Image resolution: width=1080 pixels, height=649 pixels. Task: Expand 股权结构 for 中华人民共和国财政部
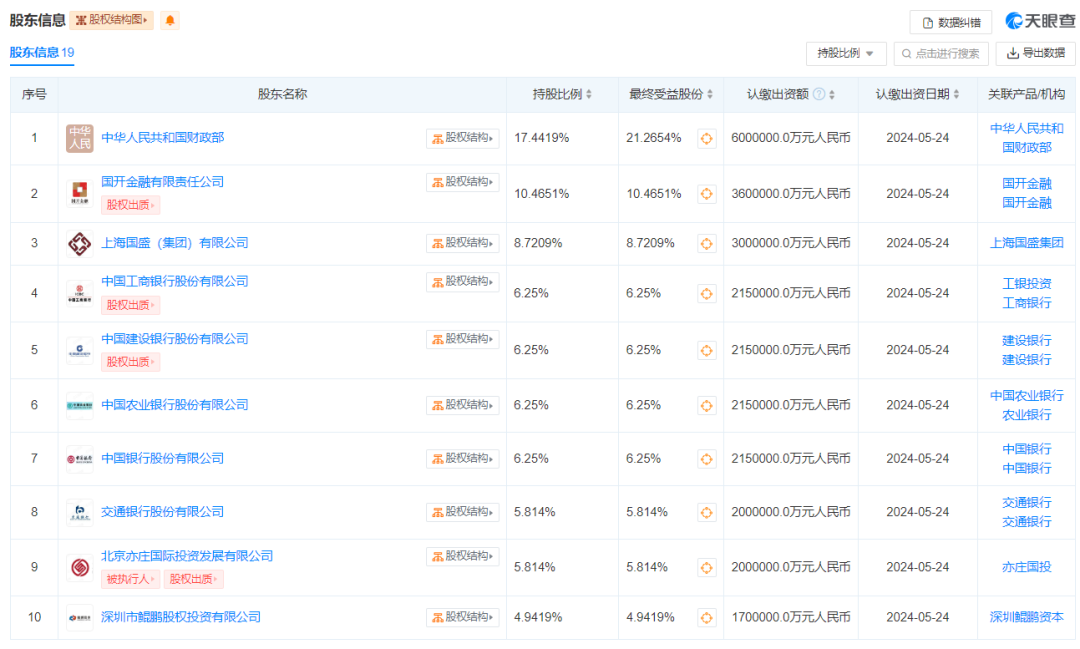point(462,138)
